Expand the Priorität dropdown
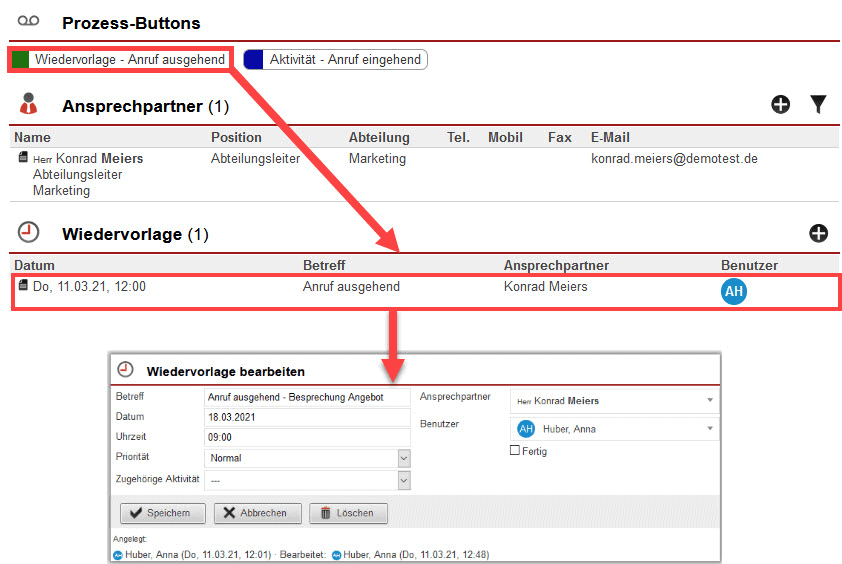Image resolution: width=842 pixels, height=564 pixels. [404, 458]
